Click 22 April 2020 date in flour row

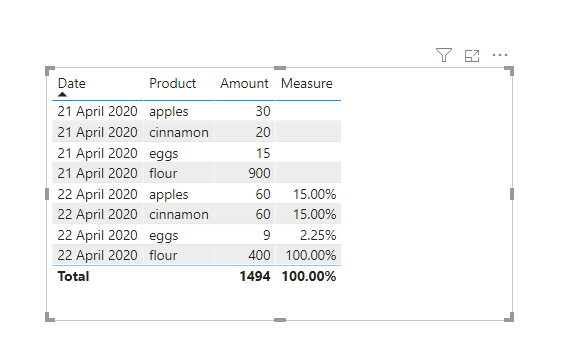[x=97, y=255]
